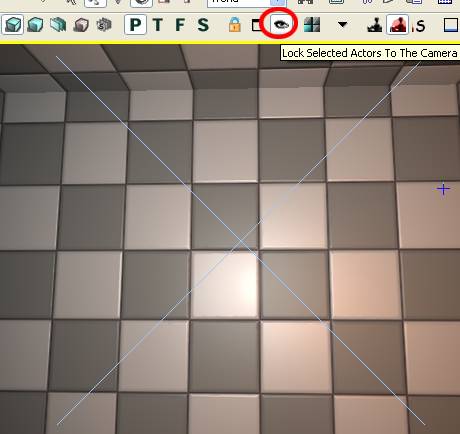Image resolution: width=460 pixels, height=434 pixels.
Task: Select the Lit shaded cube icon
Action: click(81, 25)
